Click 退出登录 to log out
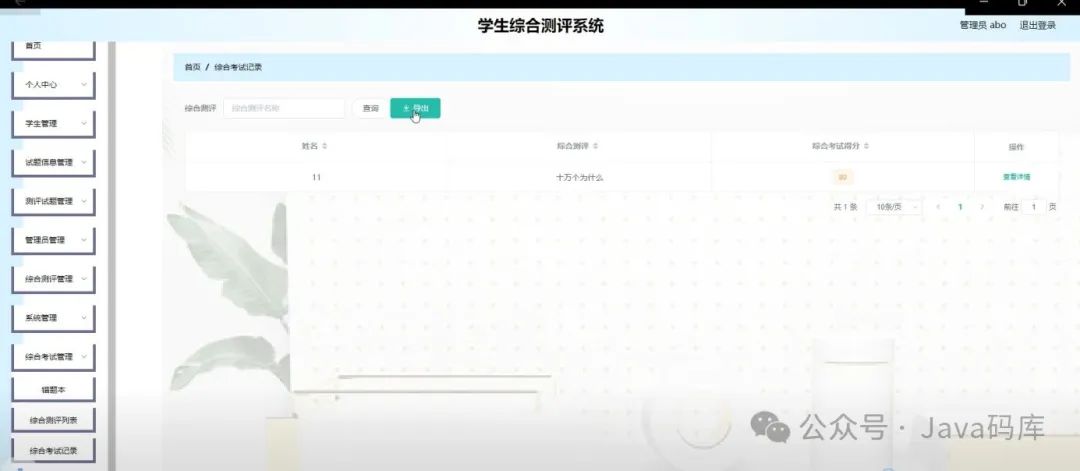This screenshot has height=471, width=1080. click(x=1037, y=25)
